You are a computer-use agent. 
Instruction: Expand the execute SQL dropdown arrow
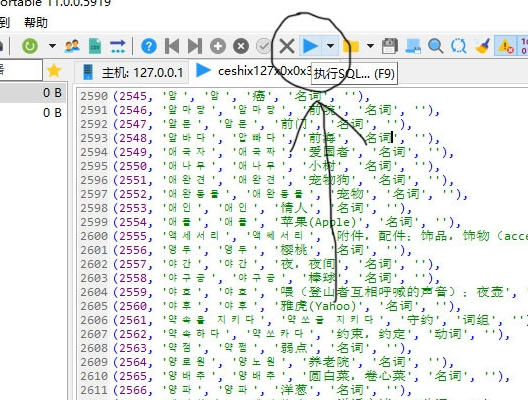point(330,45)
